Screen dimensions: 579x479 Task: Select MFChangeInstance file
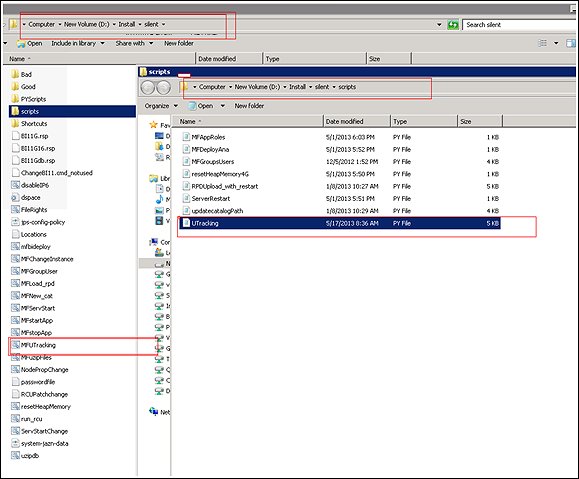pyautogui.click(x=42, y=259)
